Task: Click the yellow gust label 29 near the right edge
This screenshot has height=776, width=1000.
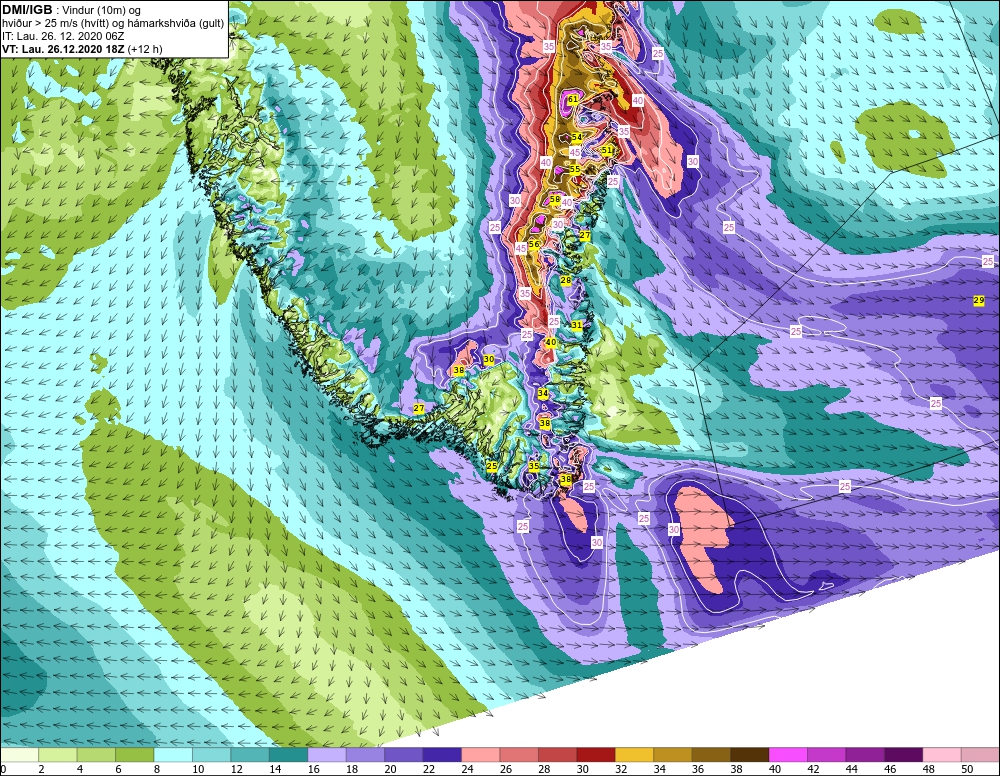Action: (x=979, y=300)
